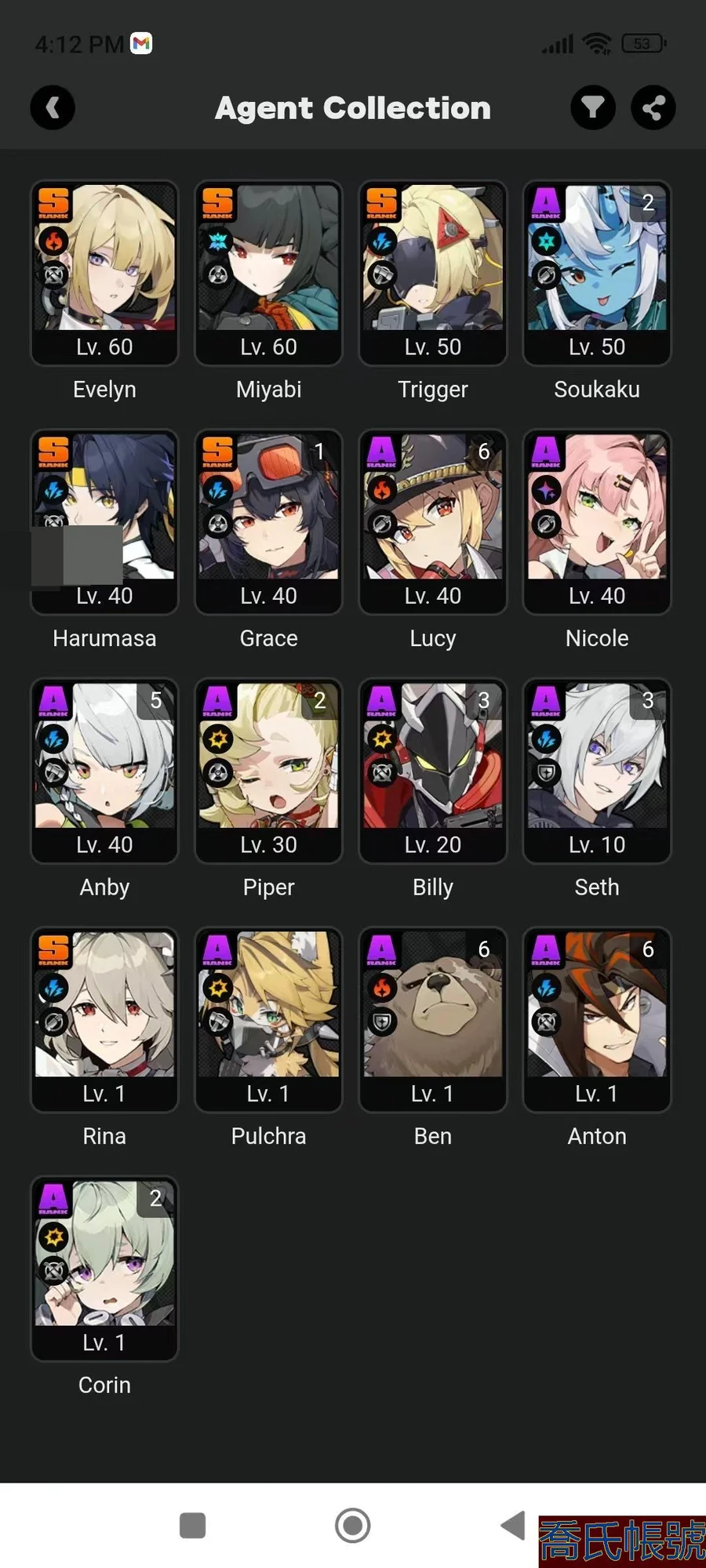Viewport: 706px width, 1568px height.
Task: Tap Android recent apps square button
Action: [x=192, y=1526]
